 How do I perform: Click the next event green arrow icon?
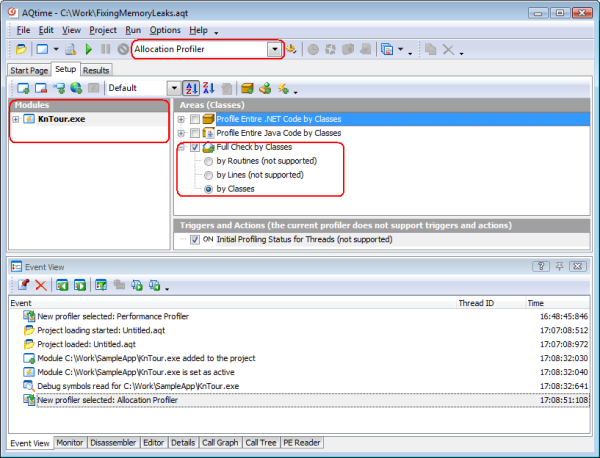click(x=80, y=285)
